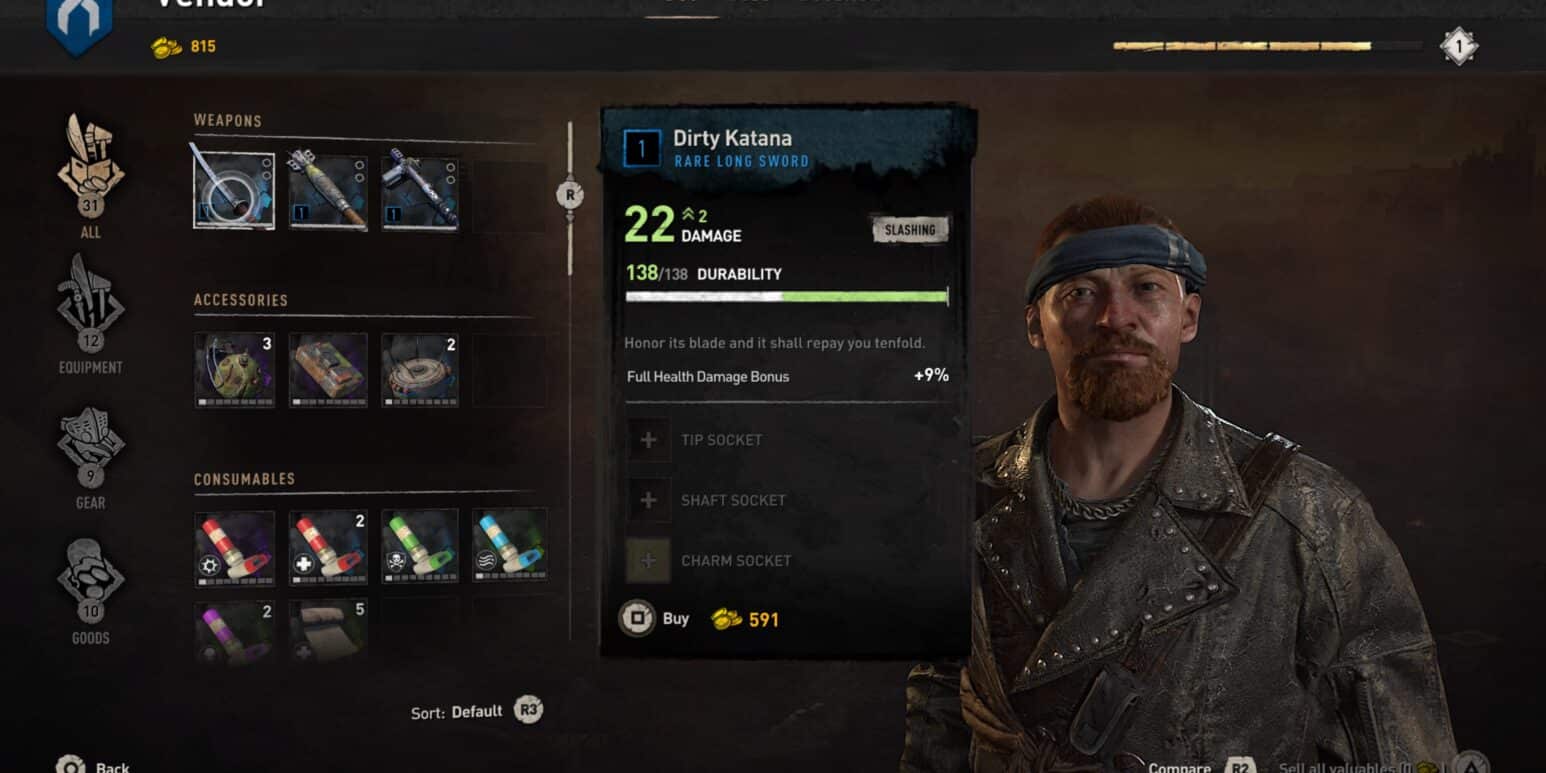Screen dimensions: 1546x773
Task: Select the green mine accessory with count 3
Action: point(235,370)
